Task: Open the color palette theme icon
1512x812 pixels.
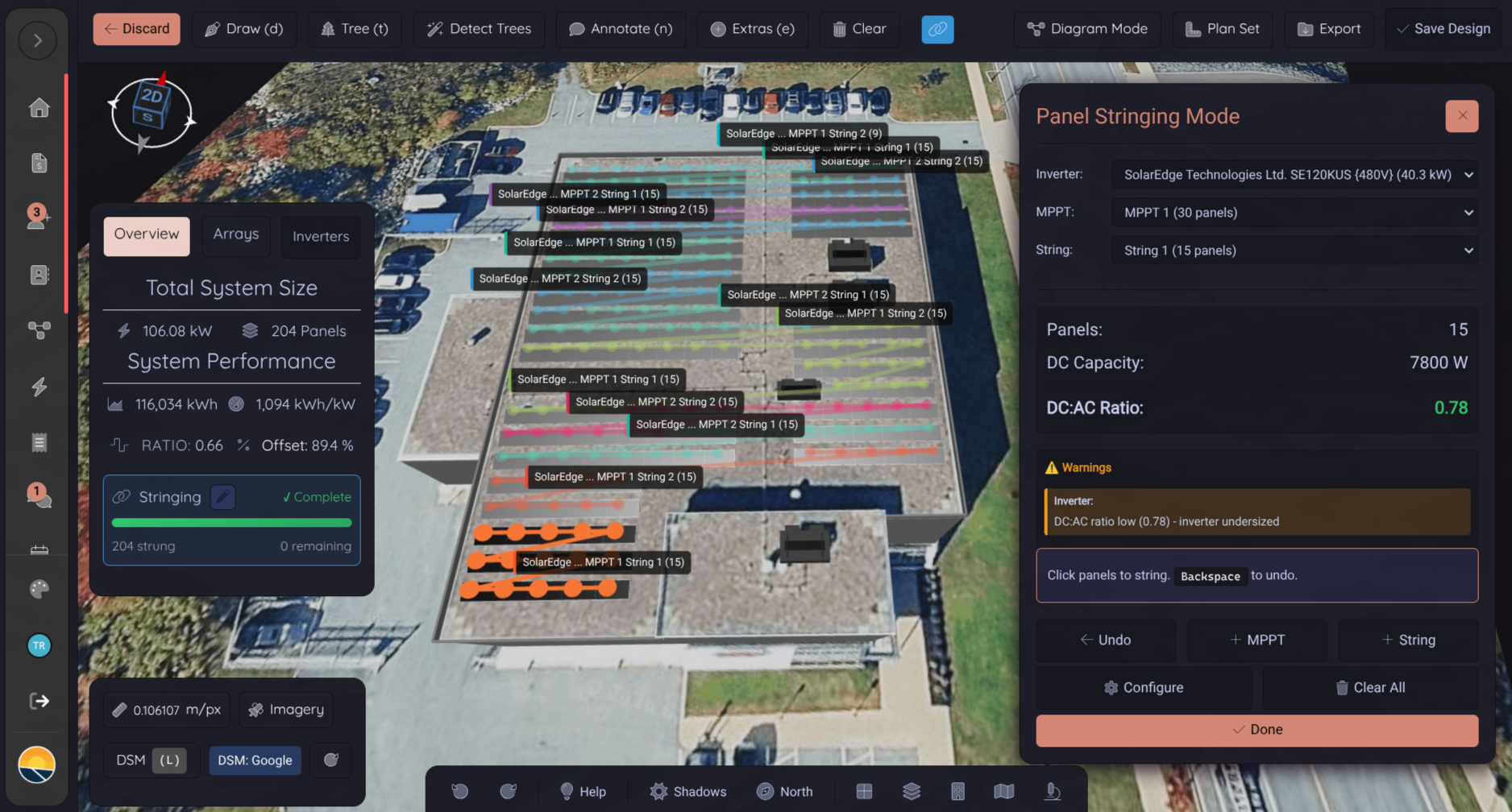Action: (x=39, y=589)
